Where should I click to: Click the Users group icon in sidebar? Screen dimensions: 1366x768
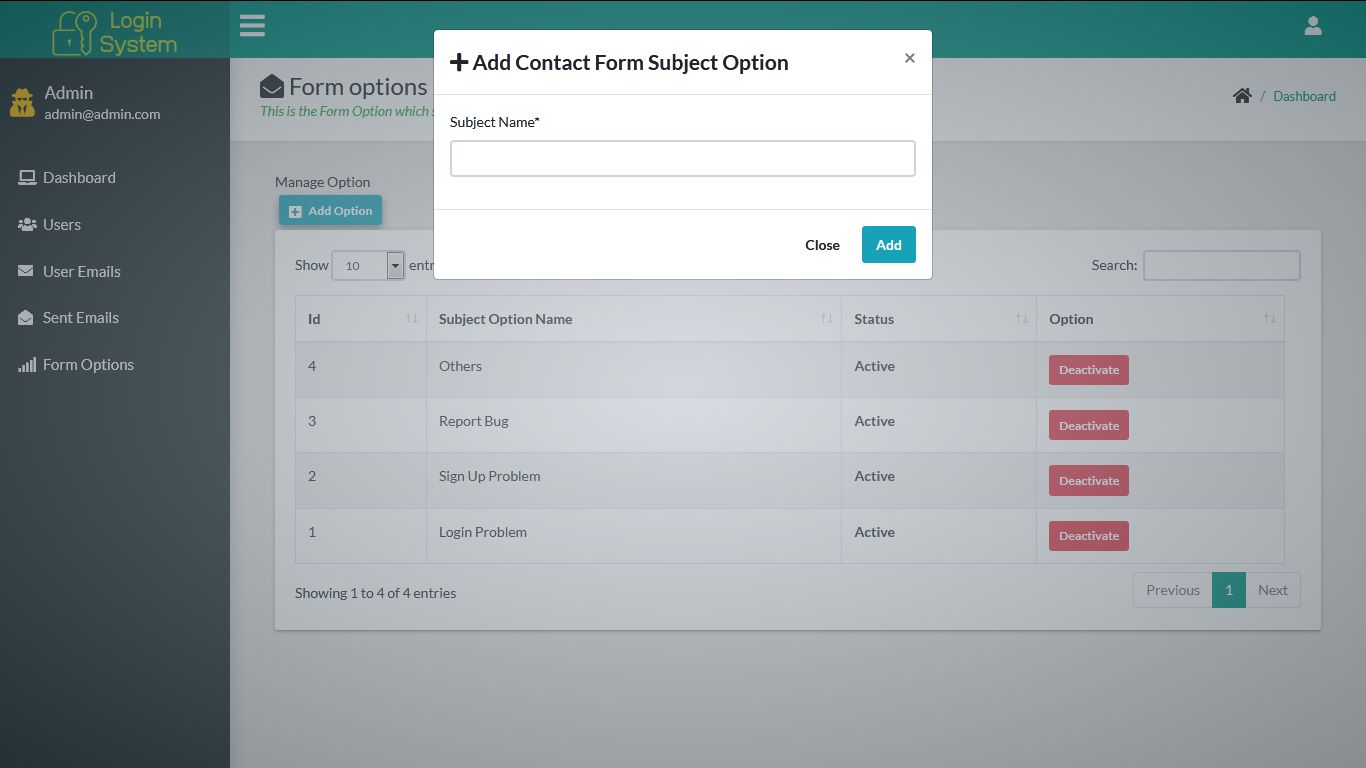tap(26, 224)
